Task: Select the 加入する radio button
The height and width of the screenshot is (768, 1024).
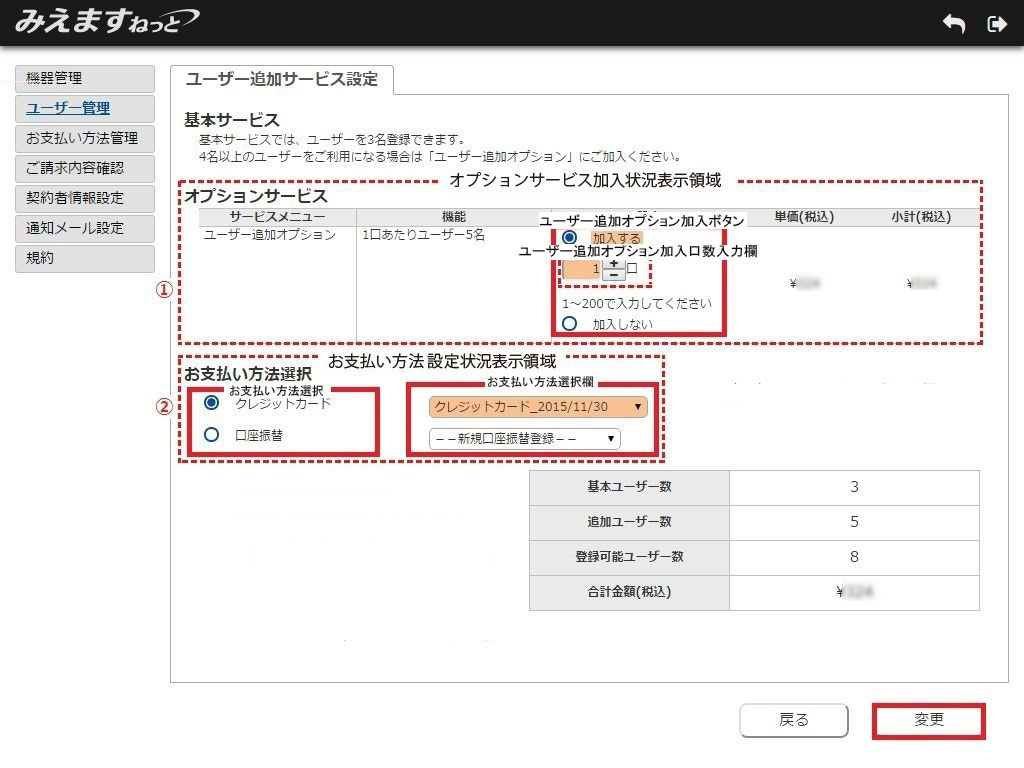Action: [x=570, y=238]
